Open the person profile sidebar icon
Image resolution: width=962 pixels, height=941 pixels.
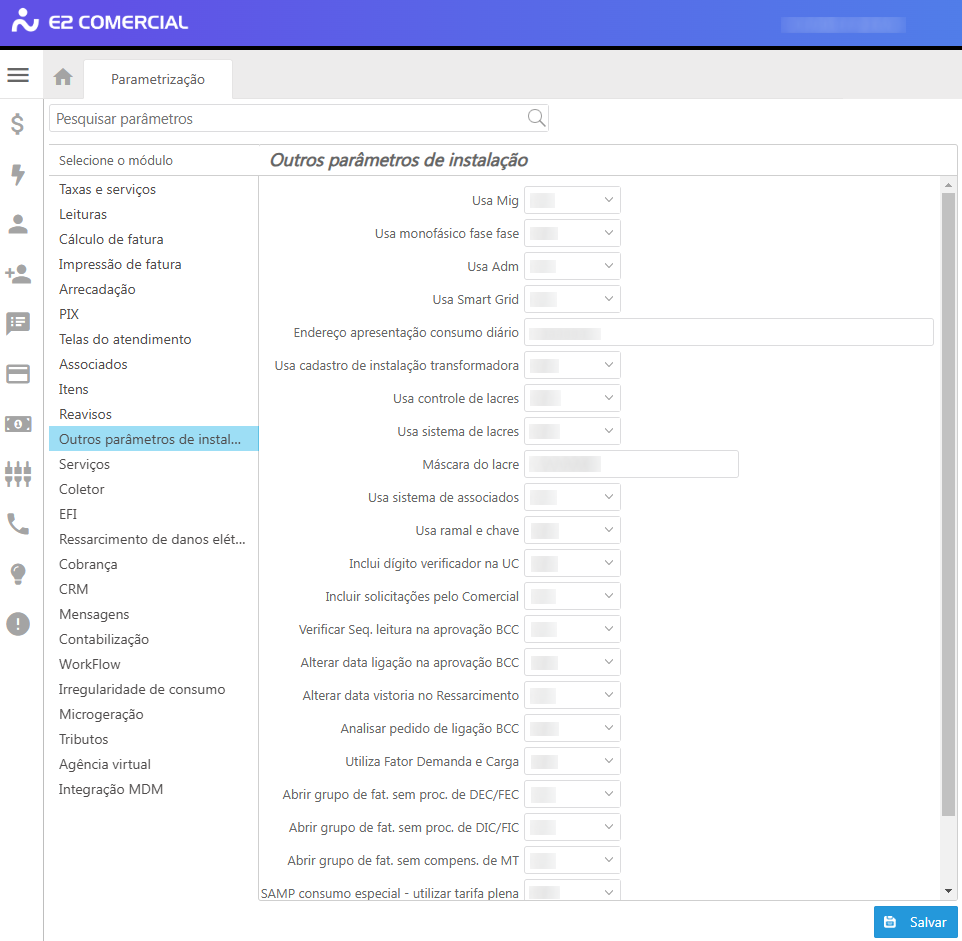click(18, 225)
